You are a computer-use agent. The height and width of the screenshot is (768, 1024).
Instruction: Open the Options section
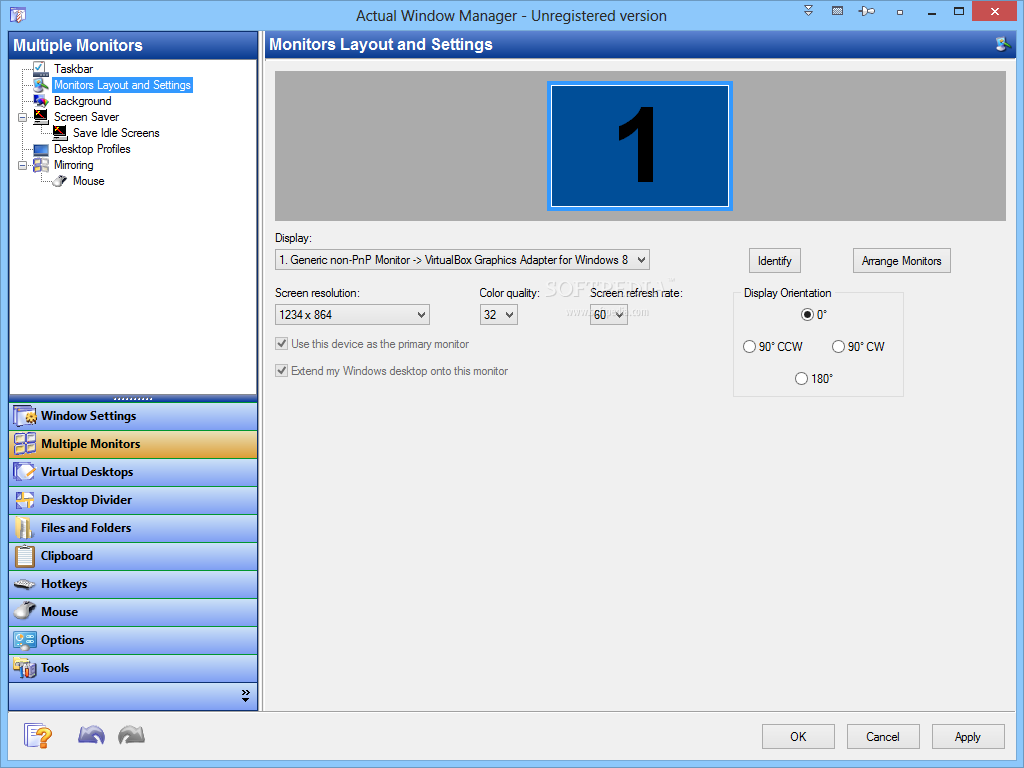click(133, 640)
